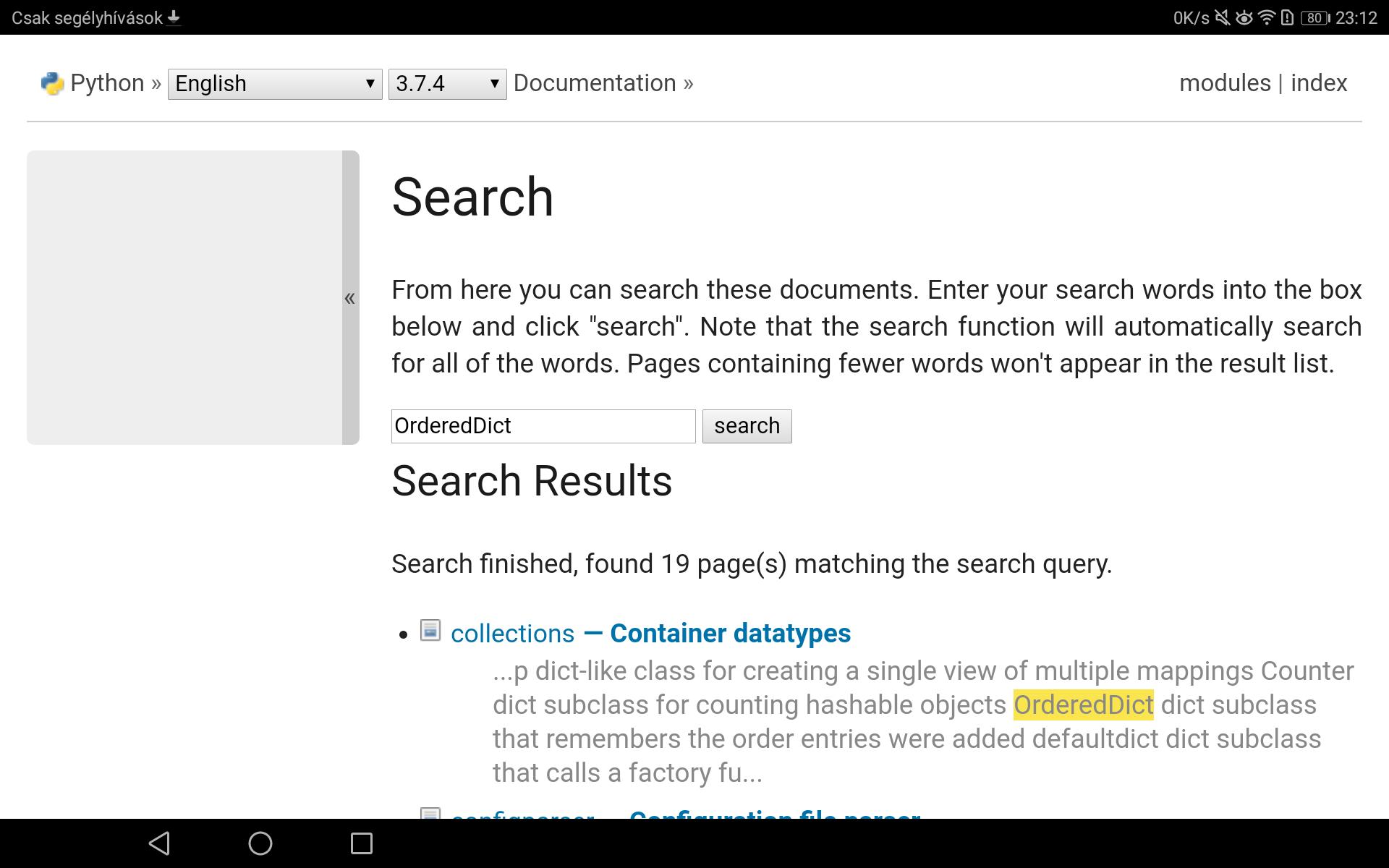The image size is (1389, 868).
Task: Collapse the sidebar using the « handle
Action: point(350,297)
